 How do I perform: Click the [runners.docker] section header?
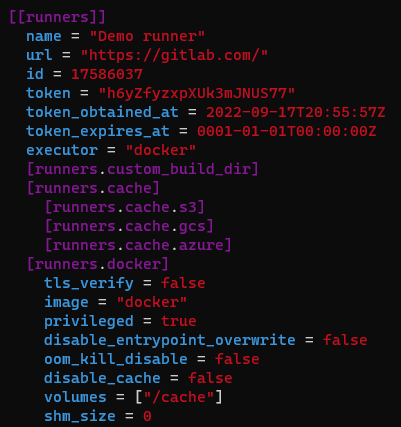[98, 264]
